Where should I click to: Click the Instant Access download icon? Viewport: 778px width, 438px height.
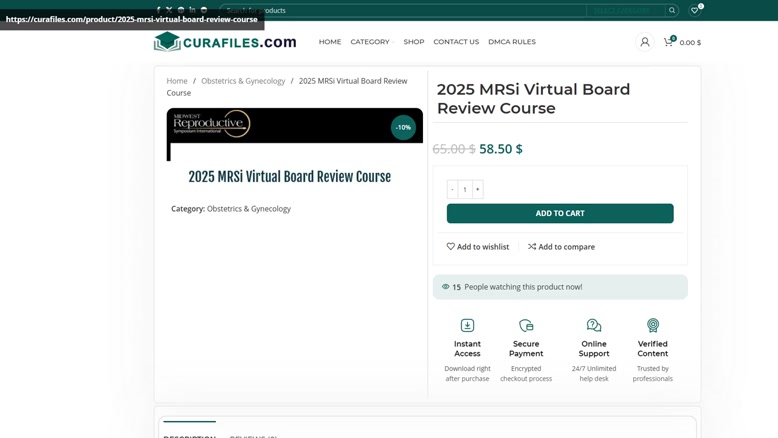(x=467, y=325)
